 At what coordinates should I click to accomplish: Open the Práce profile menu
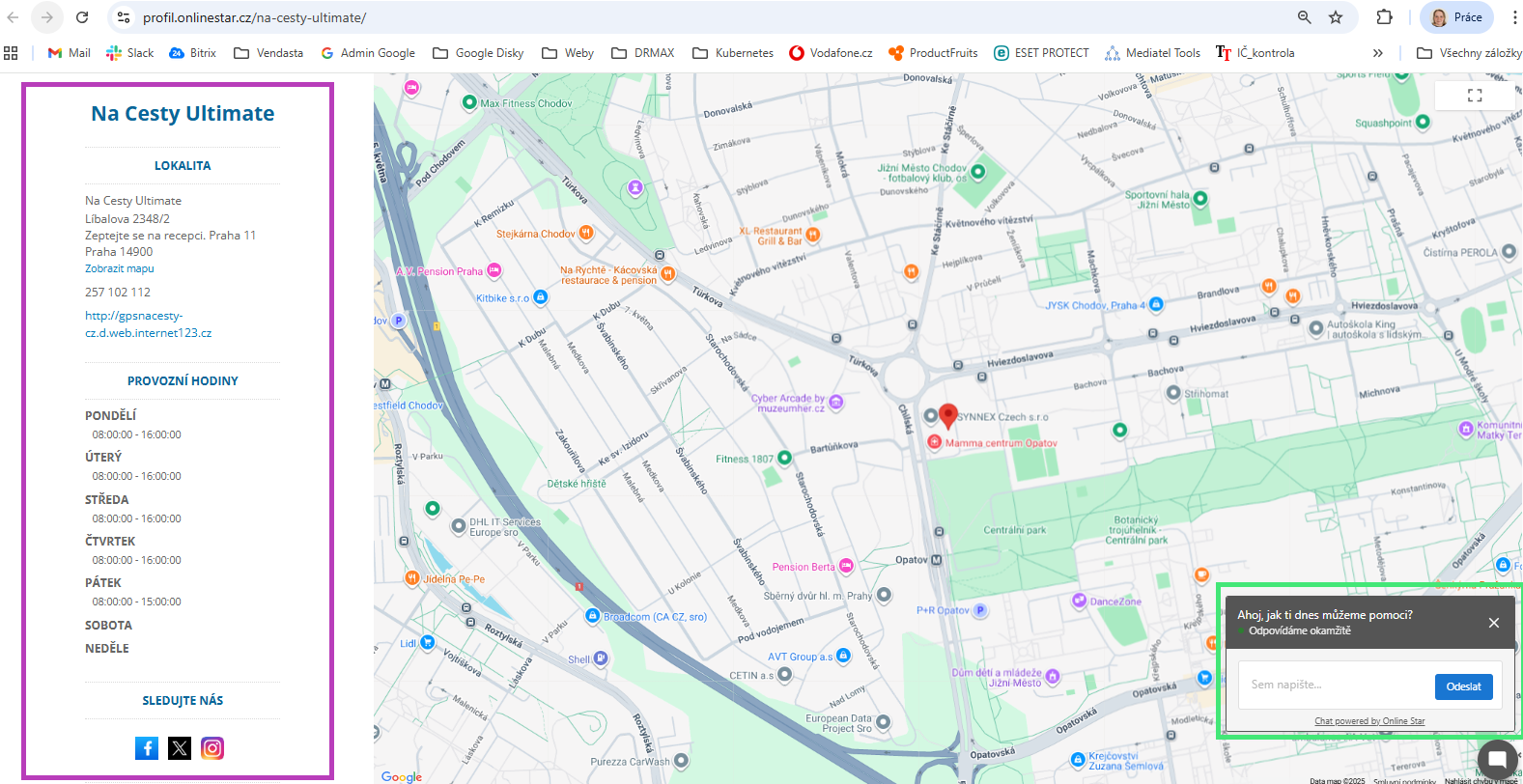1456,17
